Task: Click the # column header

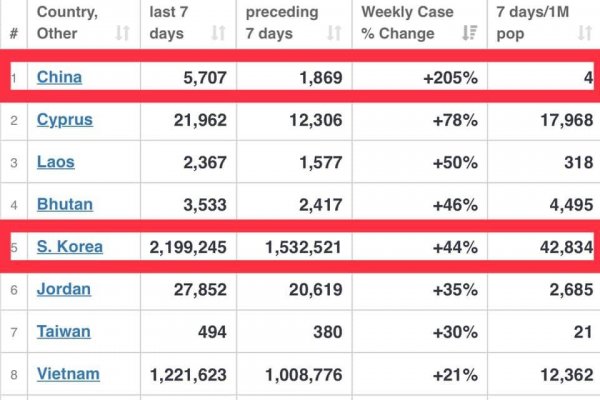Action: tap(14, 33)
